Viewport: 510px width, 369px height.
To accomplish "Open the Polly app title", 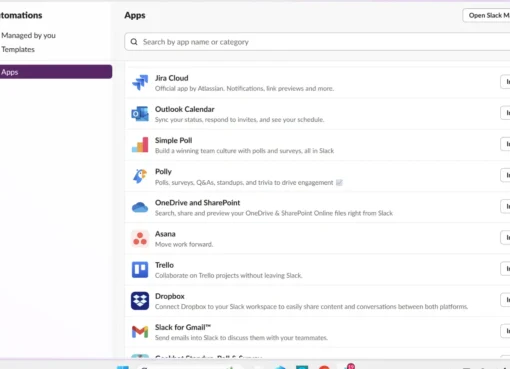I will (163, 172).
